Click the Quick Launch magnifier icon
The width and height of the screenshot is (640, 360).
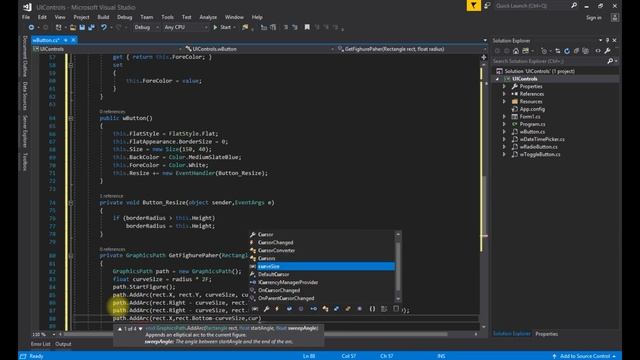pos(574,6)
